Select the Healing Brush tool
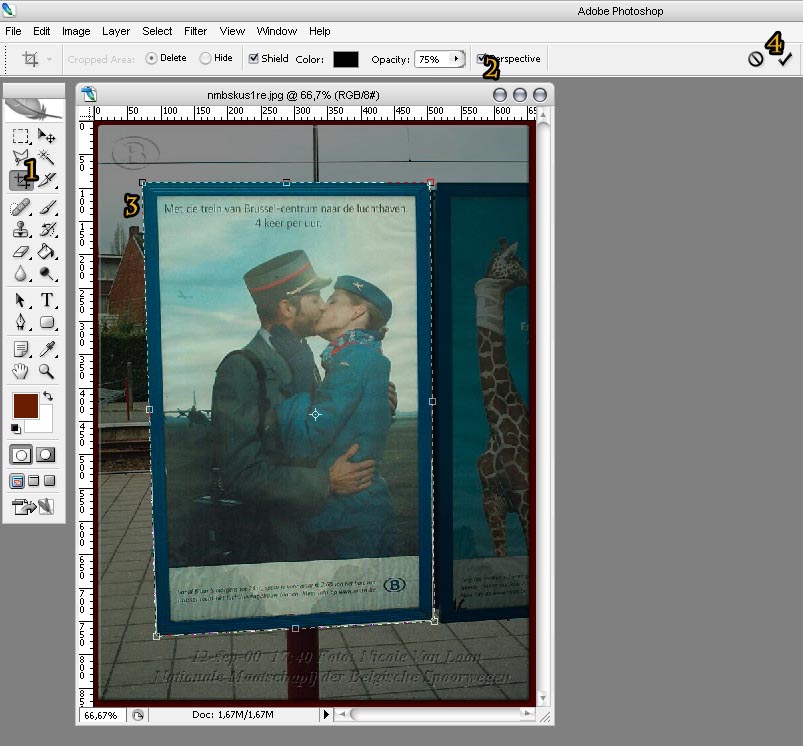Viewport: 803px width, 746px height. tap(20, 207)
